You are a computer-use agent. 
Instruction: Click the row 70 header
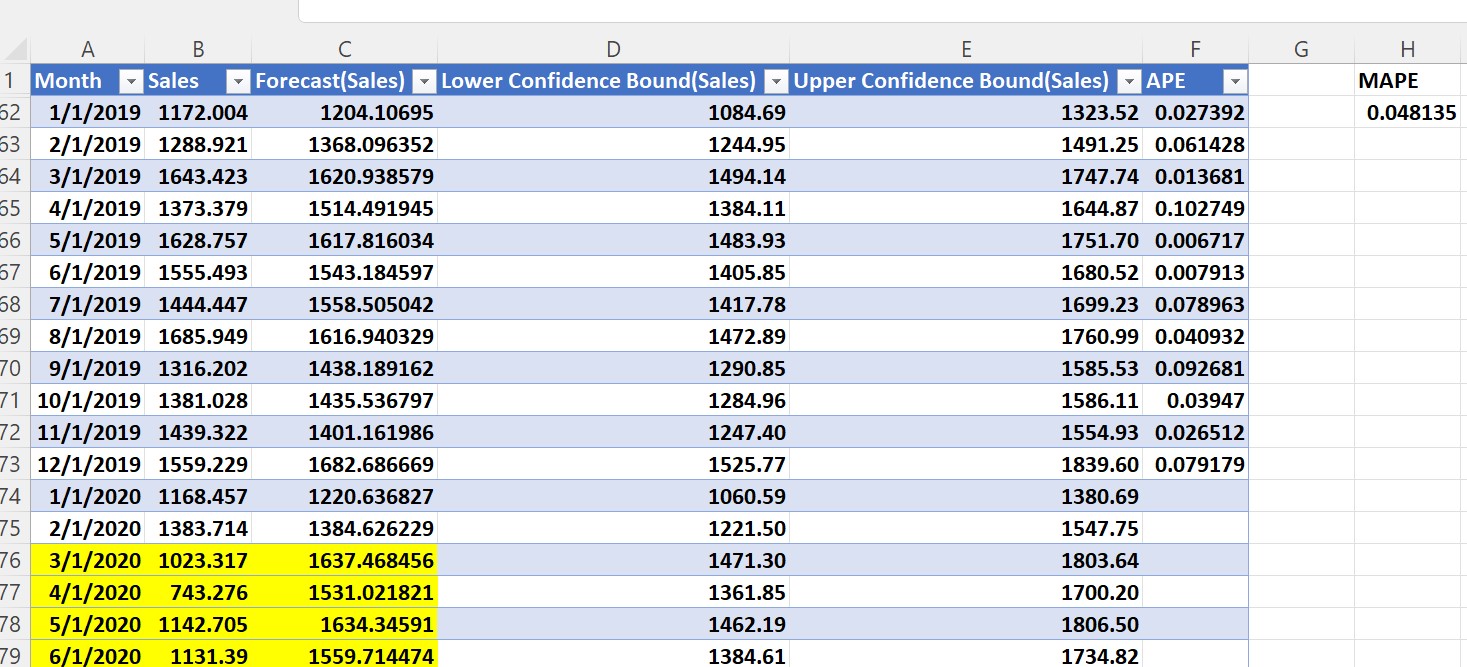12,369
